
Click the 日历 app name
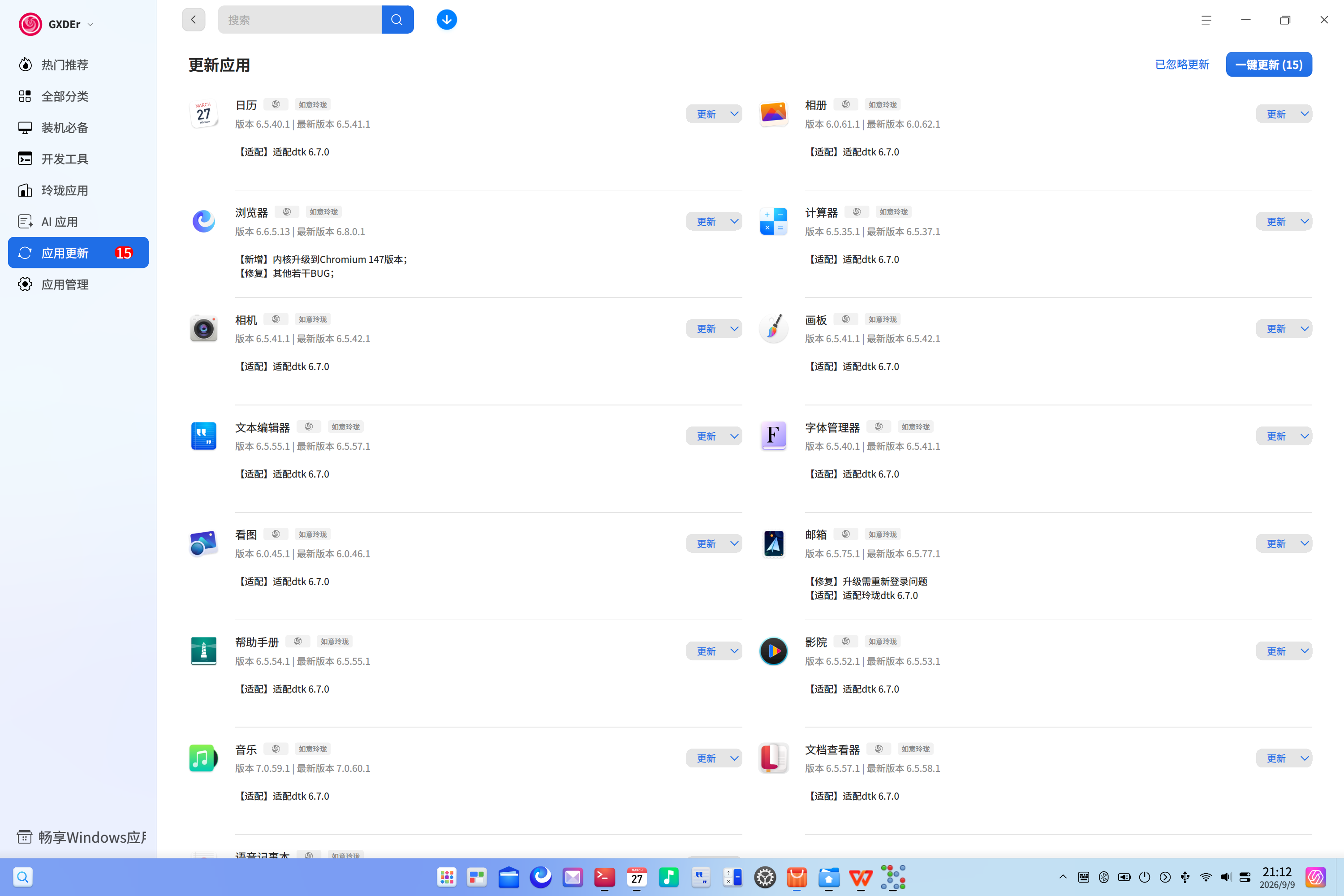(x=246, y=105)
